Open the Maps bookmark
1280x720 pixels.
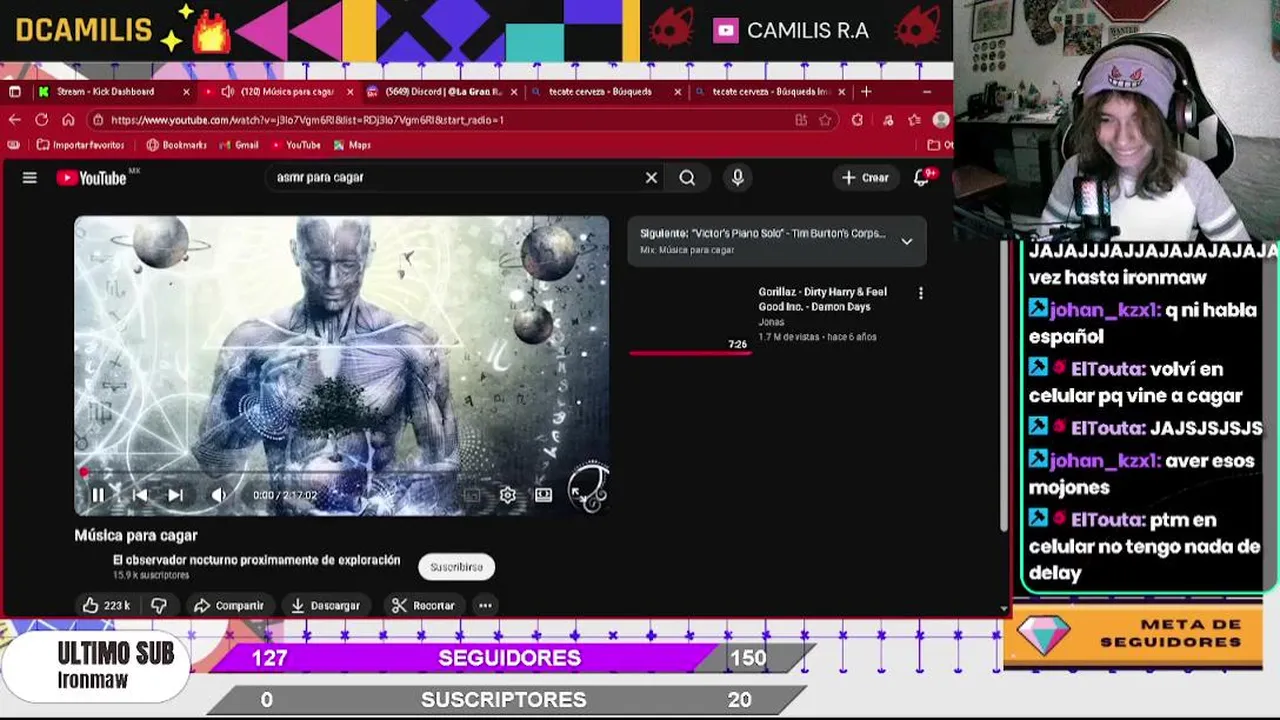(x=352, y=145)
